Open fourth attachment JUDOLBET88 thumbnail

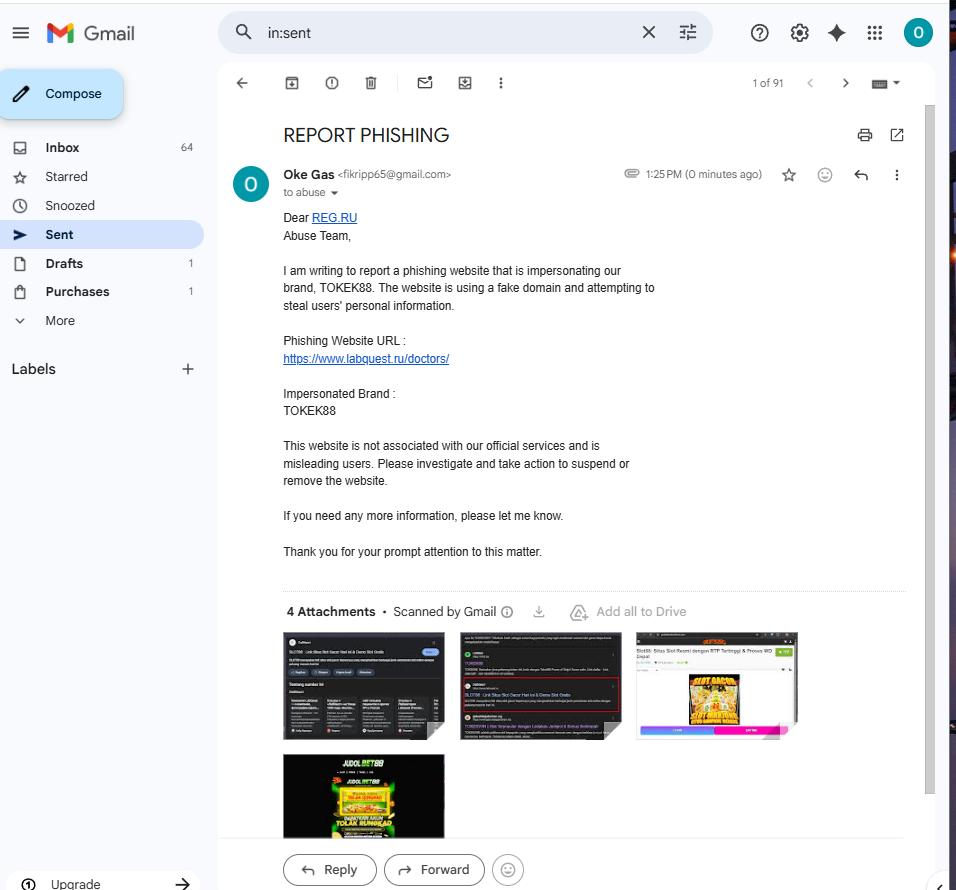point(364,796)
